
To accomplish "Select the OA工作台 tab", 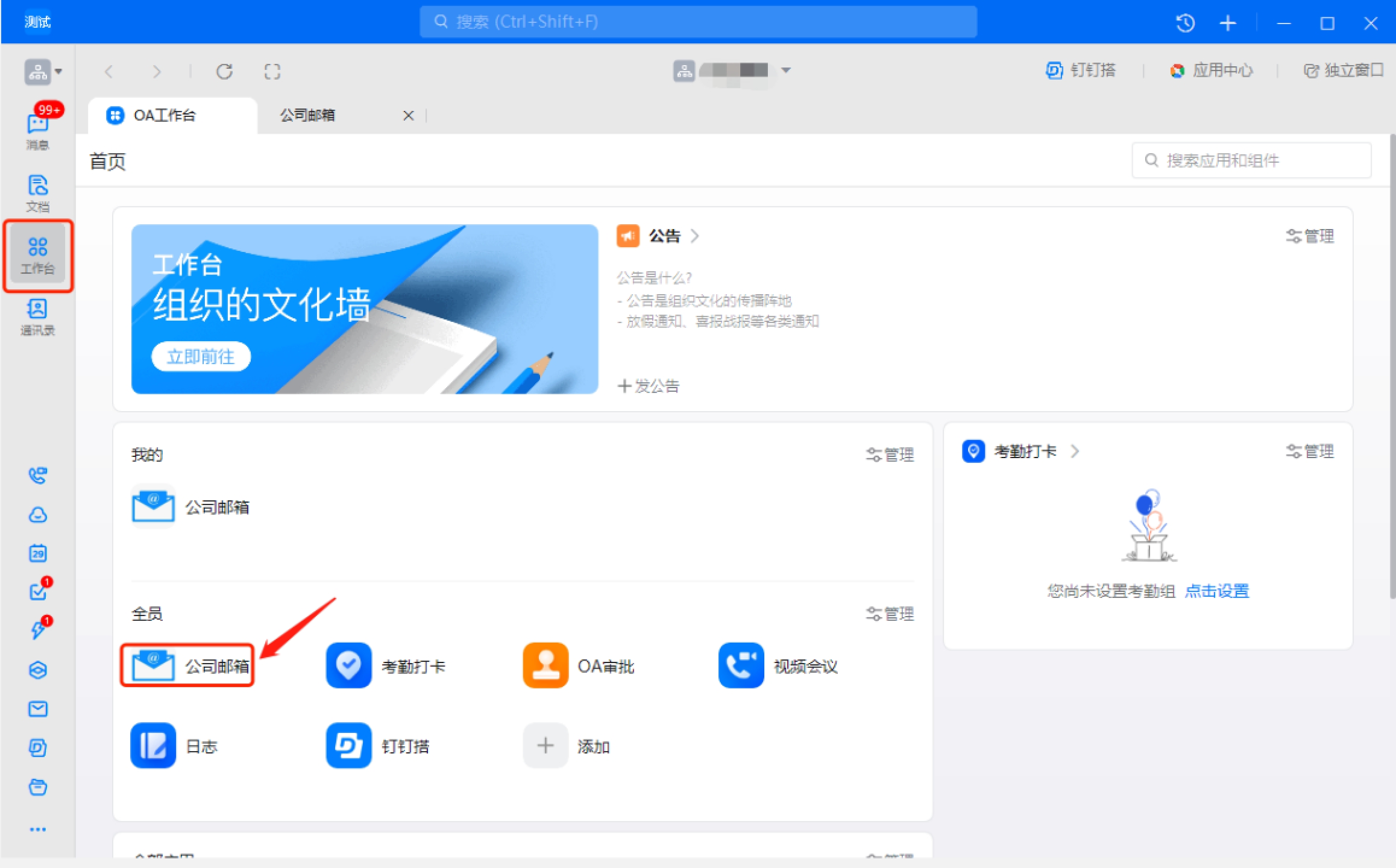I will click(x=164, y=115).
